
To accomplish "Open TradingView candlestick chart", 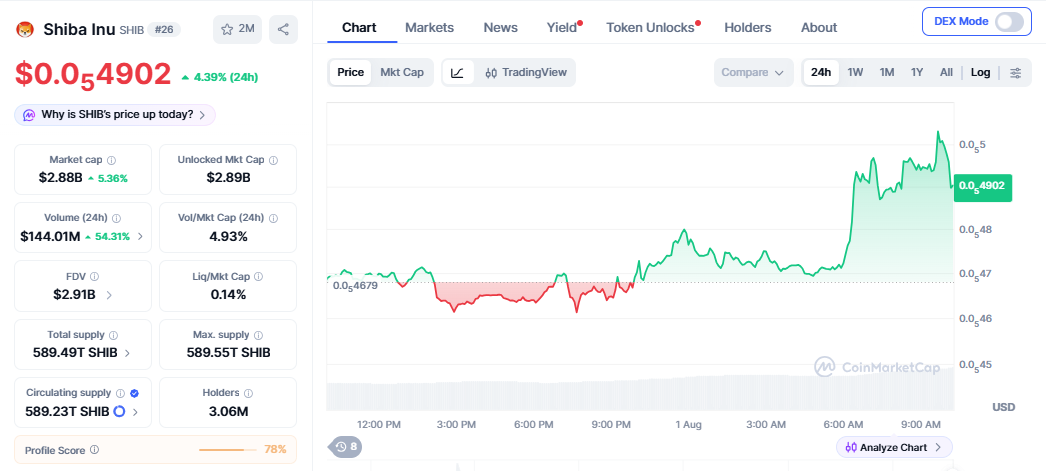I will tap(526, 72).
